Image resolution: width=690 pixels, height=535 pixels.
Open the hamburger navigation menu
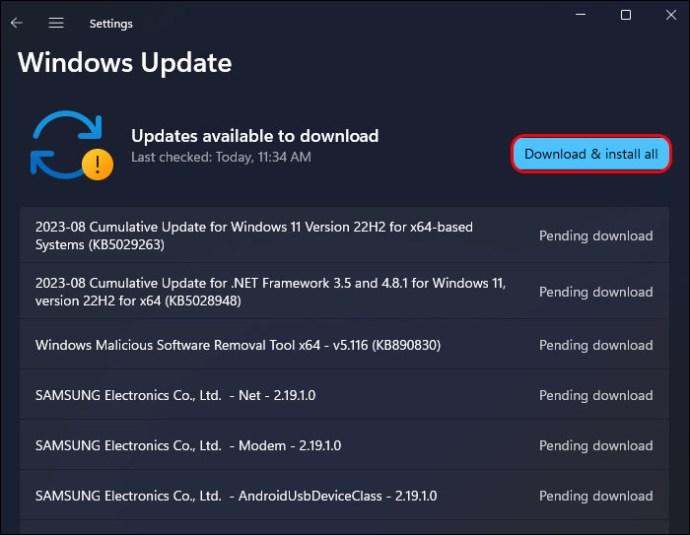(56, 23)
